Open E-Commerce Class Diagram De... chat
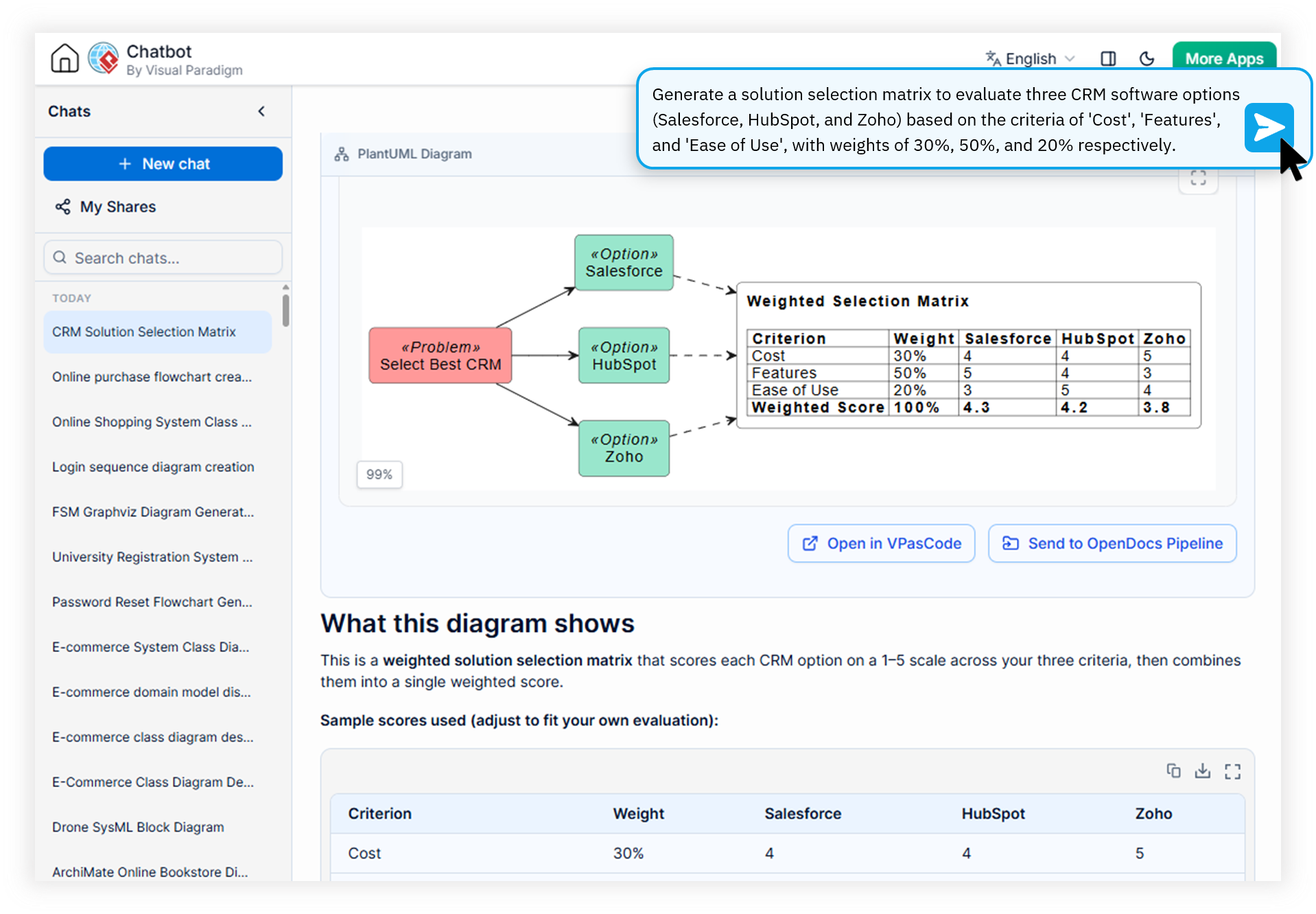 [x=158, y=782]
